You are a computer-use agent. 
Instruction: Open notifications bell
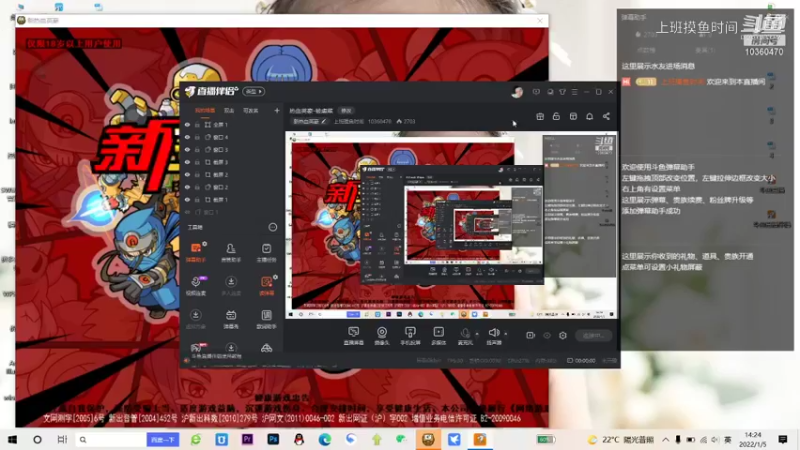(589, 116)
